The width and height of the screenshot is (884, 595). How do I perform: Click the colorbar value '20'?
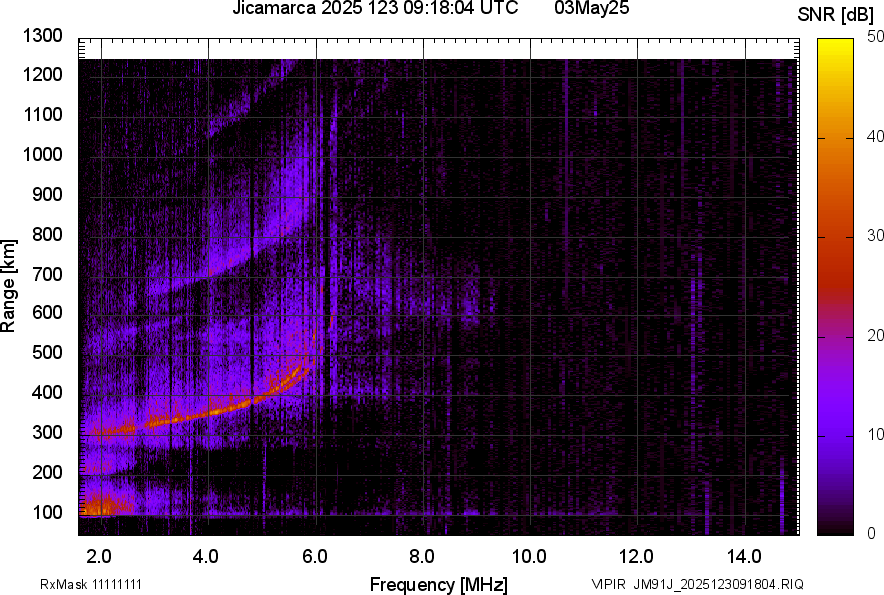click(876, 335)
